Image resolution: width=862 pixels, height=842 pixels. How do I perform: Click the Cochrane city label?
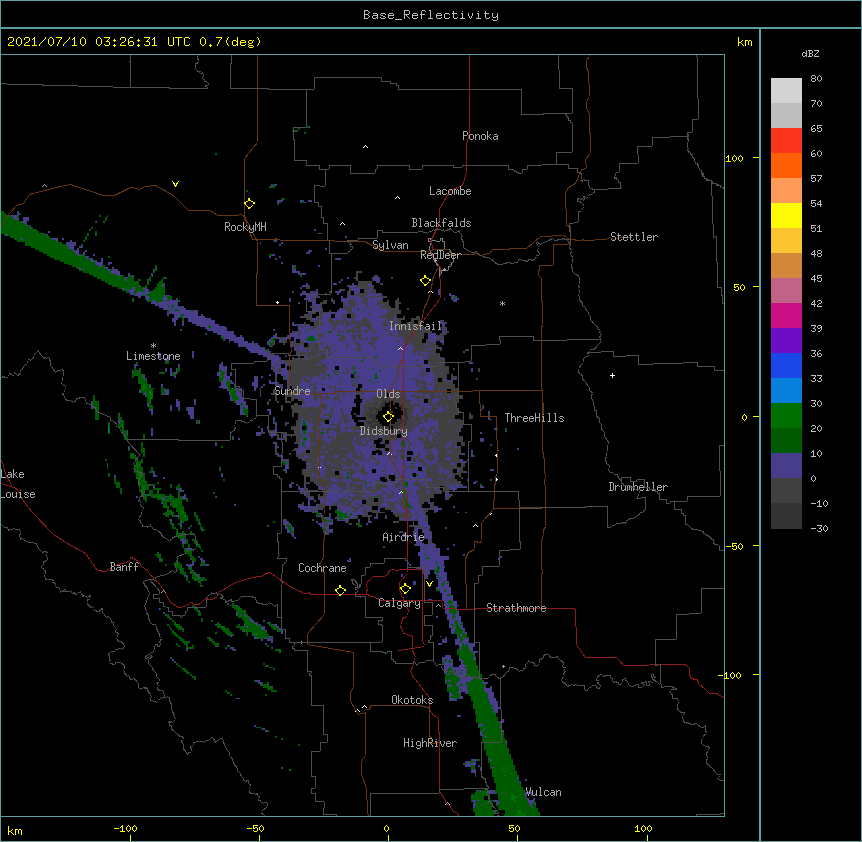[x=322, y=568]
